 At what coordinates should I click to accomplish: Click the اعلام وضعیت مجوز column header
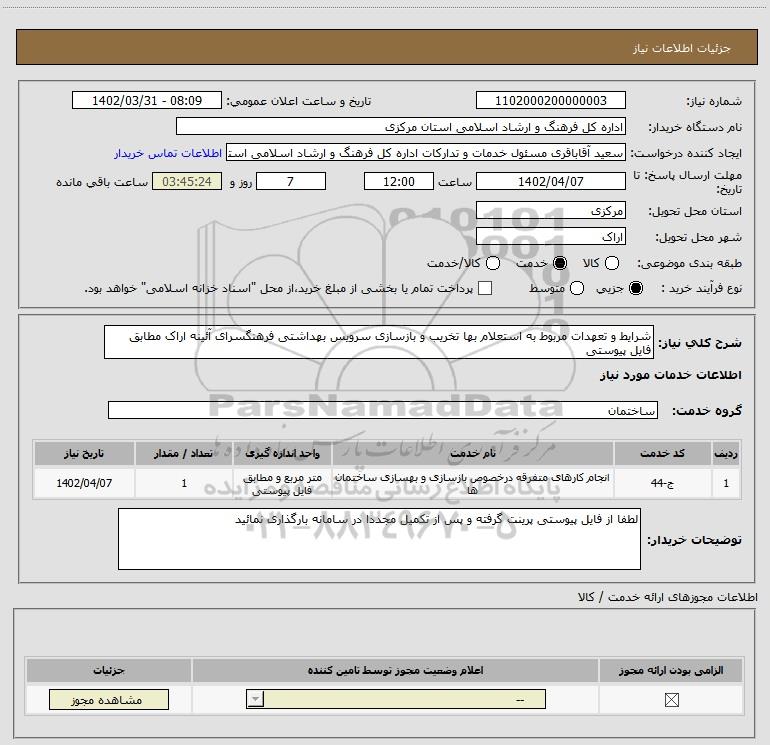(395, 670)
